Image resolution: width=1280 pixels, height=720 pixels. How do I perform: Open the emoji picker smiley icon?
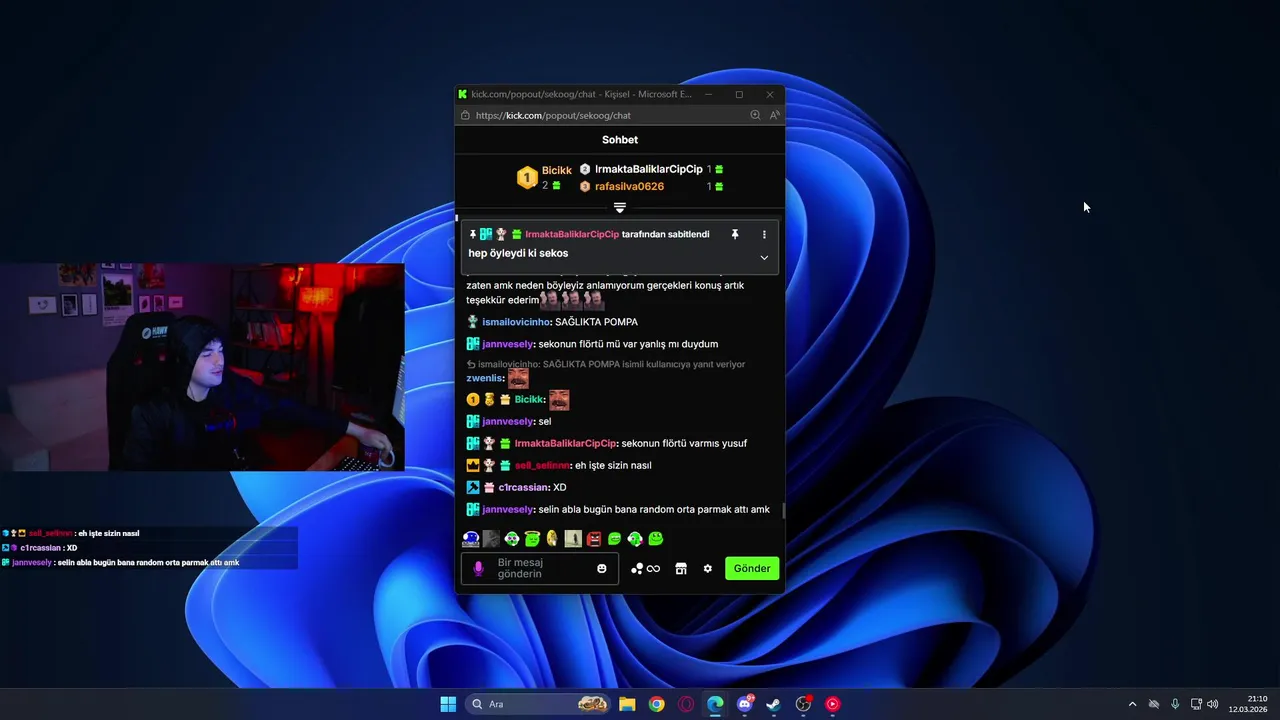pos(602,568)
